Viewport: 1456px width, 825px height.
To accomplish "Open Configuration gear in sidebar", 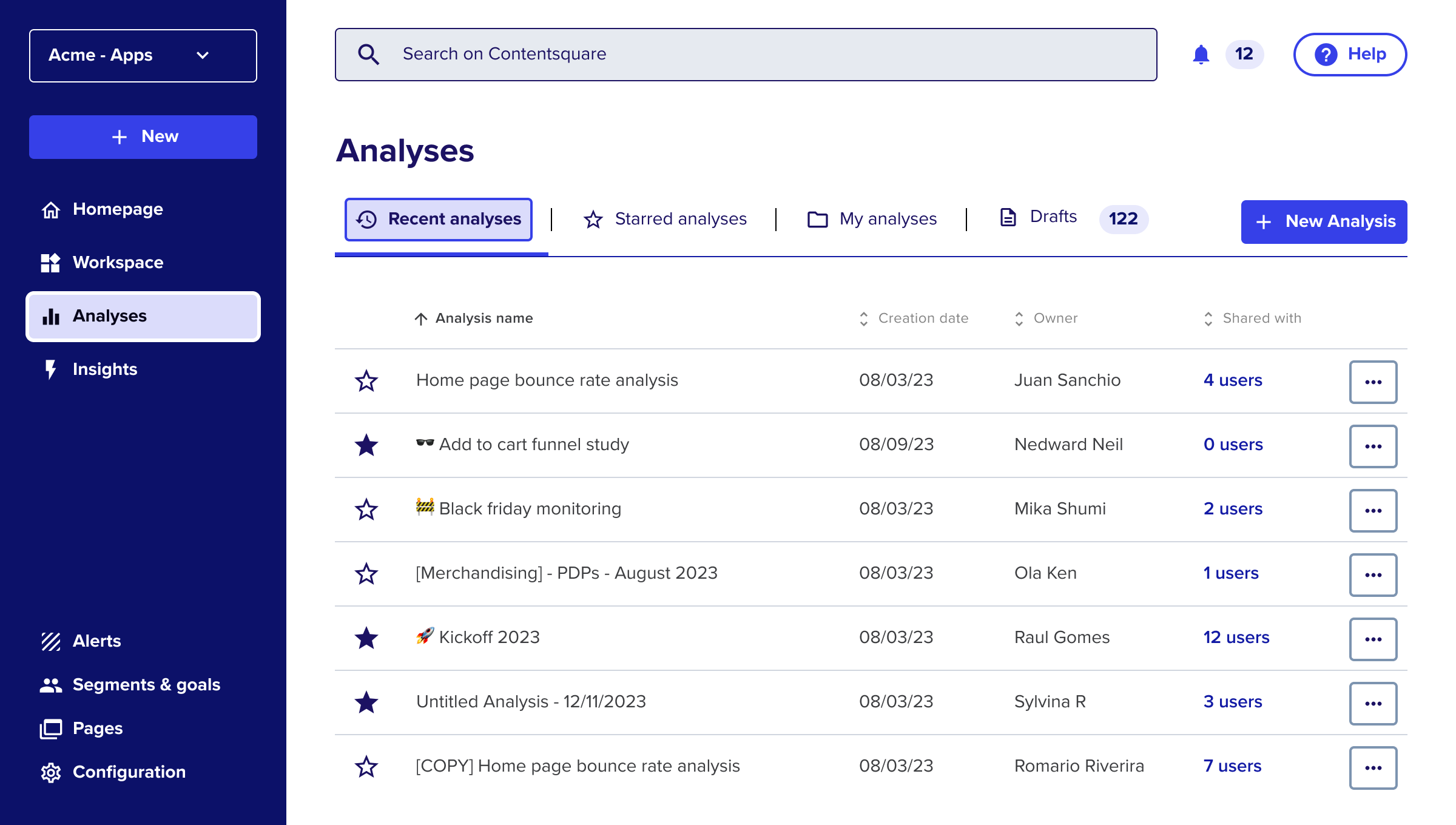I will coord(51,772).
